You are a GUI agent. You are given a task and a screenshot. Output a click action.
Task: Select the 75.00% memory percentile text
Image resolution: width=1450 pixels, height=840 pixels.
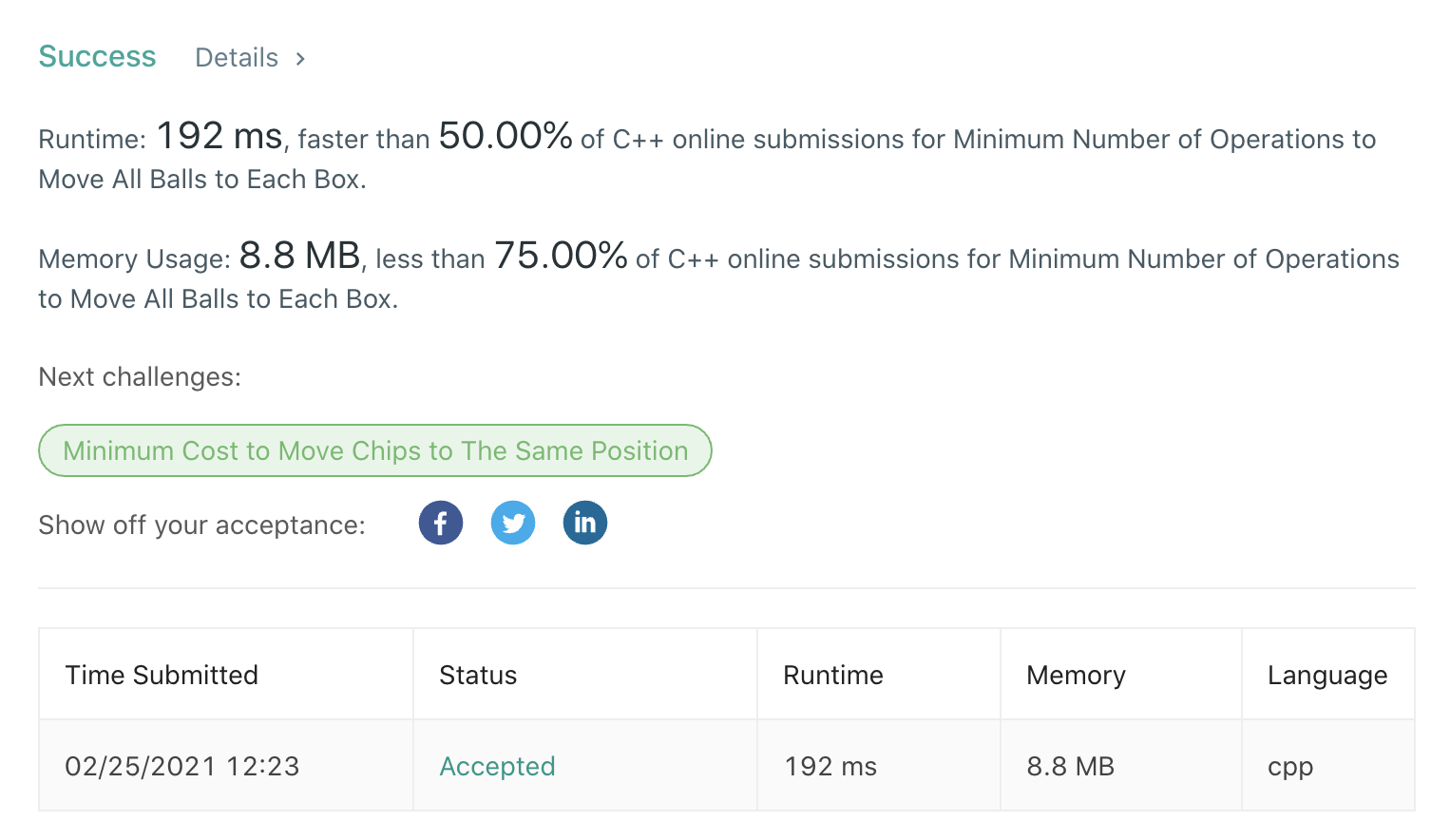[561, 256]
